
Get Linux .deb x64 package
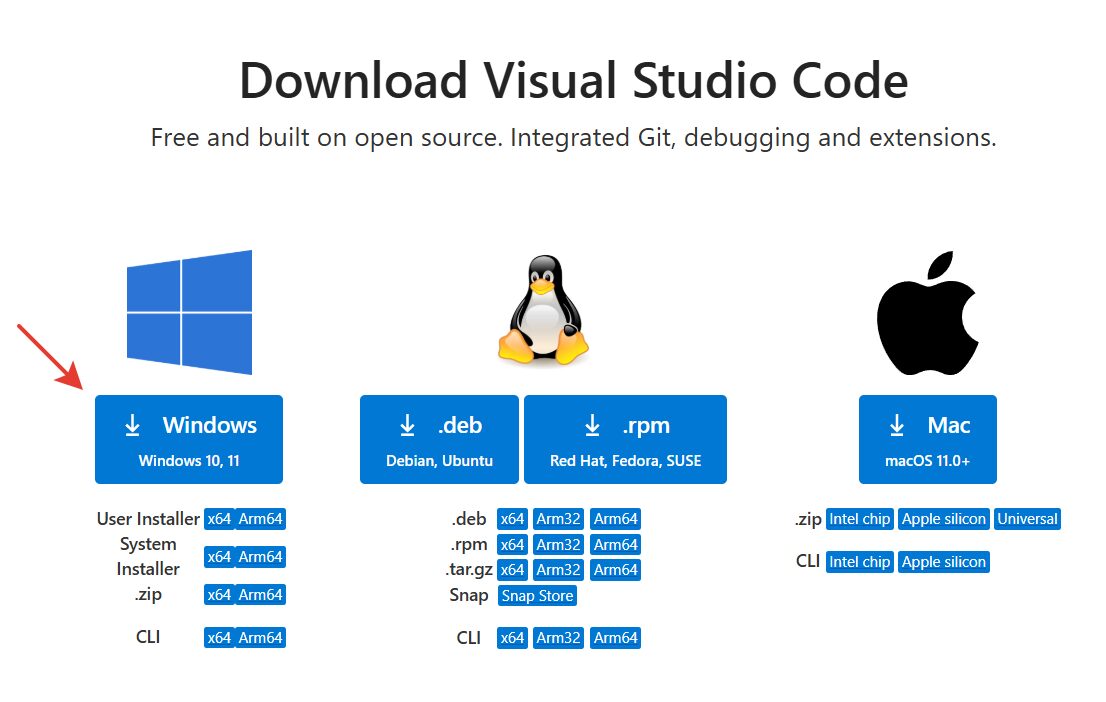(512, 519)
